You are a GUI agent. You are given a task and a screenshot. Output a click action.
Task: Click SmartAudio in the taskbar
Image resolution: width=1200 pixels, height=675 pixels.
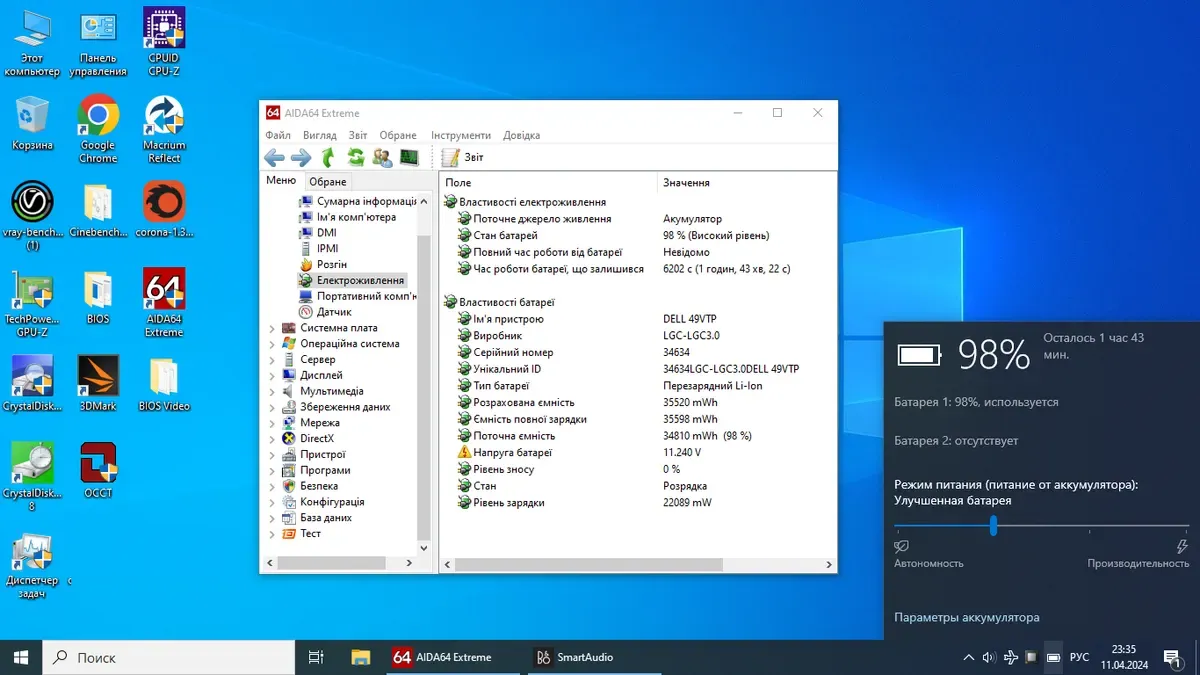575,657
